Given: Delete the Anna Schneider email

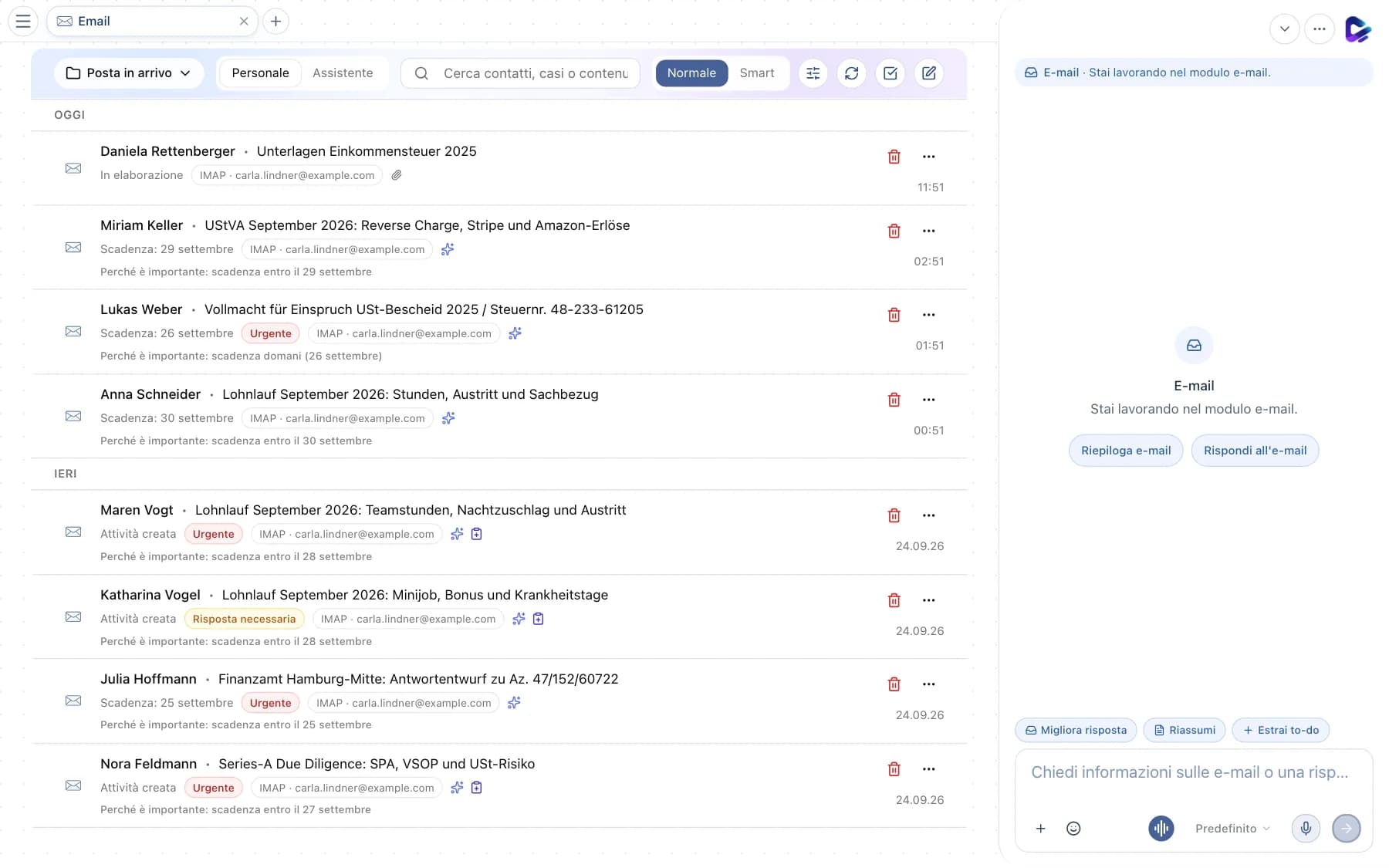Looking at the screenshot, I should click(894, 400).
